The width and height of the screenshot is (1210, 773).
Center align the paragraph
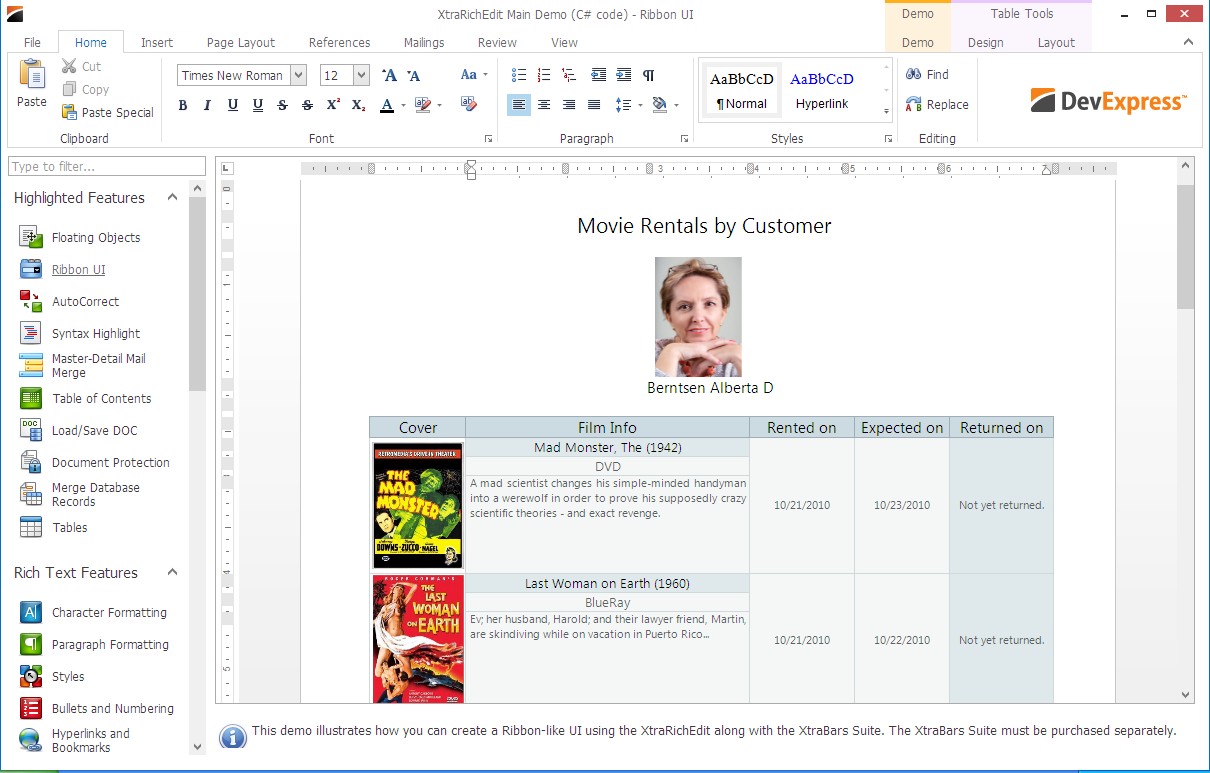pos(544,105)
